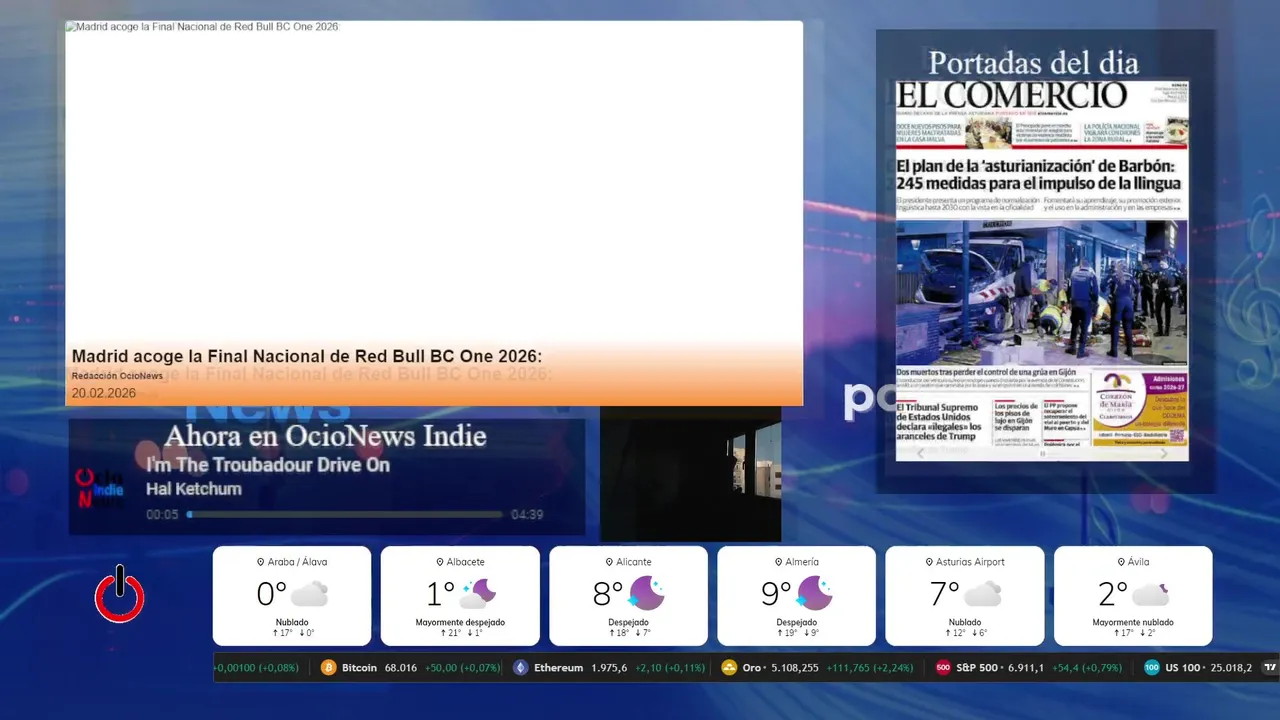Click 'Mayormente nublado' on Ávila card
The image size is (1280, 720).
point(1133,622)
